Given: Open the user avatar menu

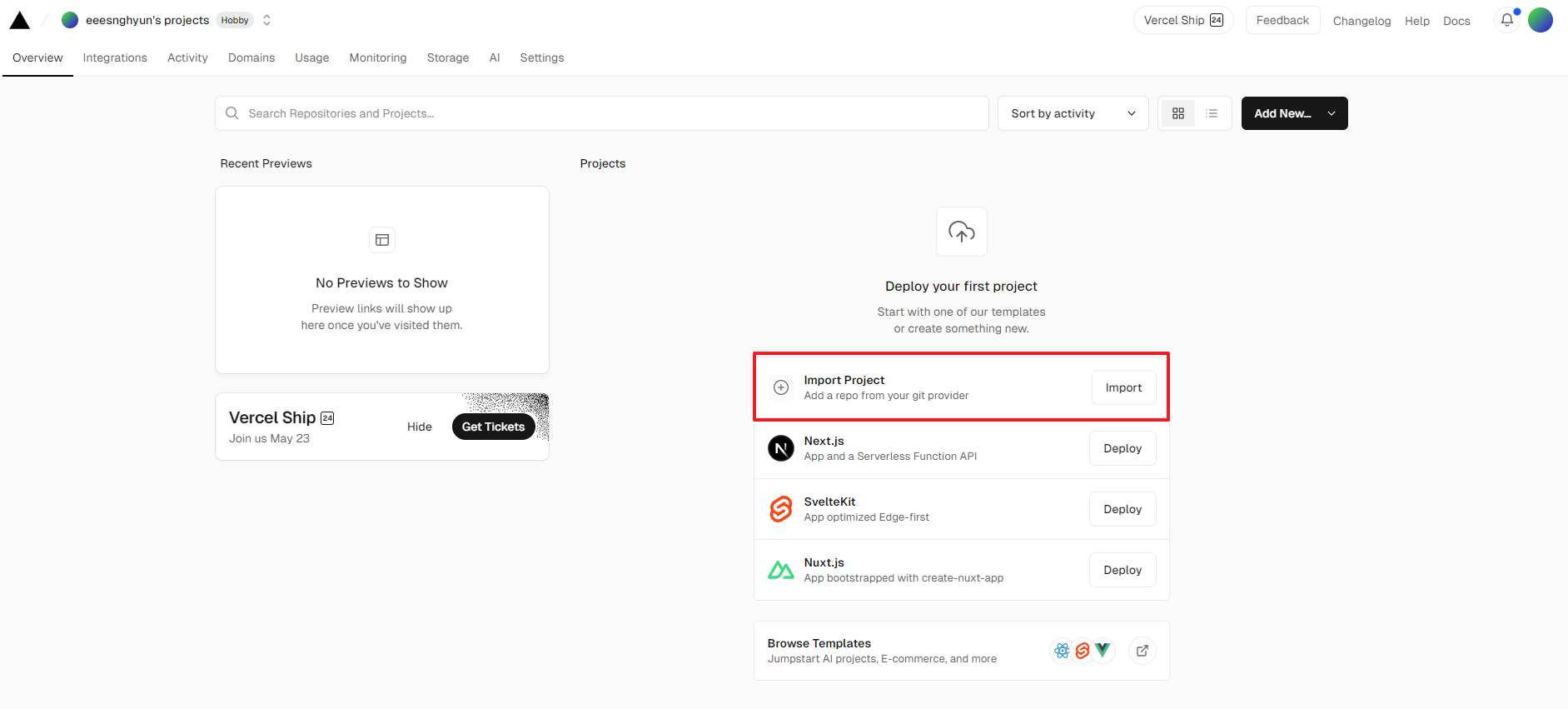Looking at the screenshot, I should point(1541,20).
